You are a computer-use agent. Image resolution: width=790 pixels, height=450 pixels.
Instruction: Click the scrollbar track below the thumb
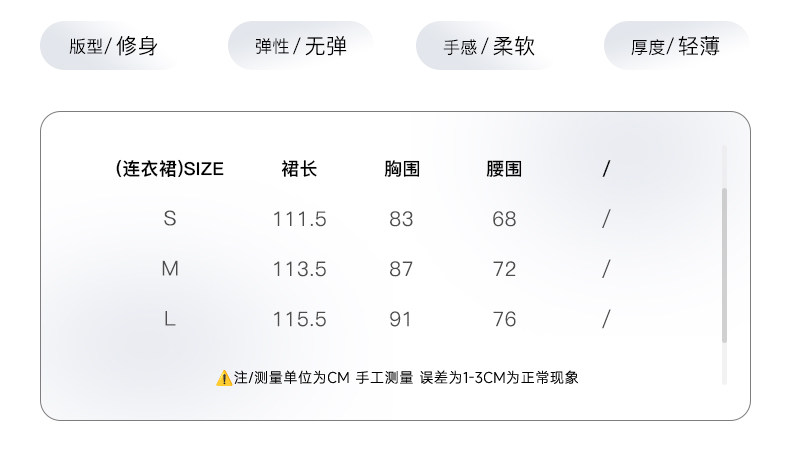point(725,364)
